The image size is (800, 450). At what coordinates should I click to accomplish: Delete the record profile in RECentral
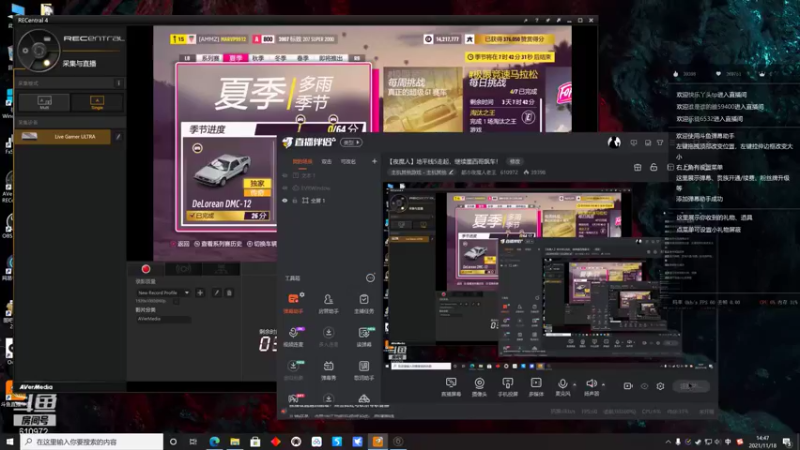(229, 293)
